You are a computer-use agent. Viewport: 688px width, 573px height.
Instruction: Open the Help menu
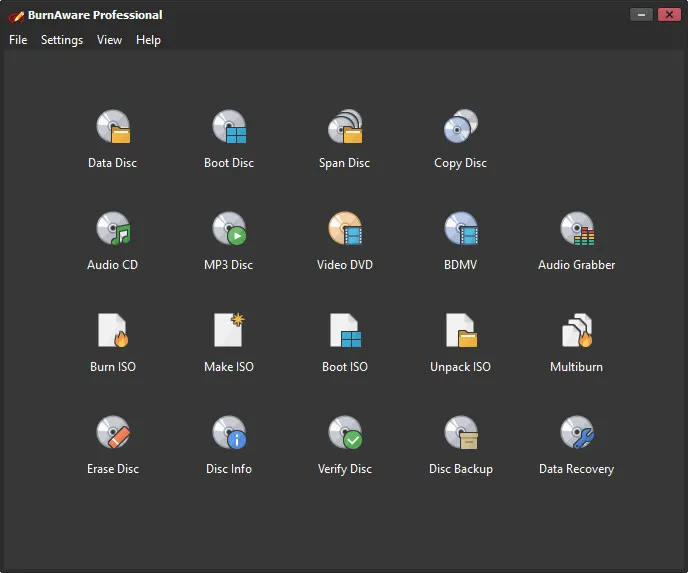tap(148, 40)
